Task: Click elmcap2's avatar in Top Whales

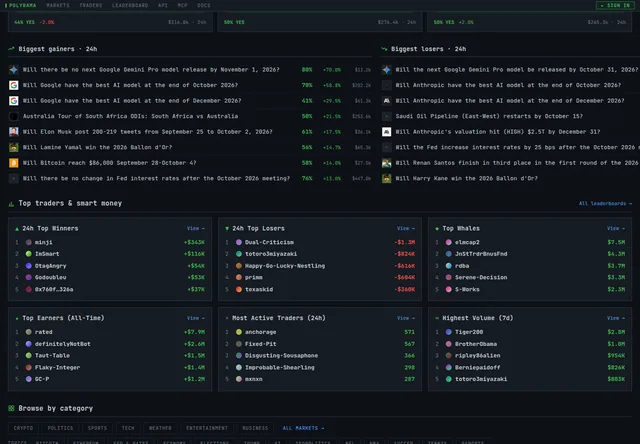Action: [x=449, y=242]
